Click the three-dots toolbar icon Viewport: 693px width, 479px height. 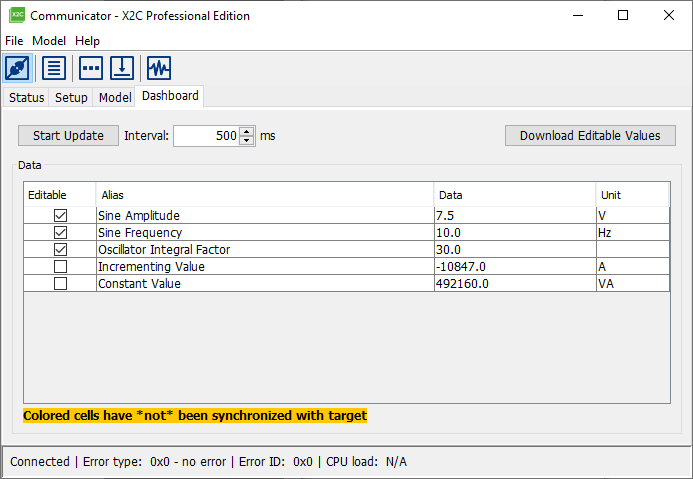tap(91, 68)
